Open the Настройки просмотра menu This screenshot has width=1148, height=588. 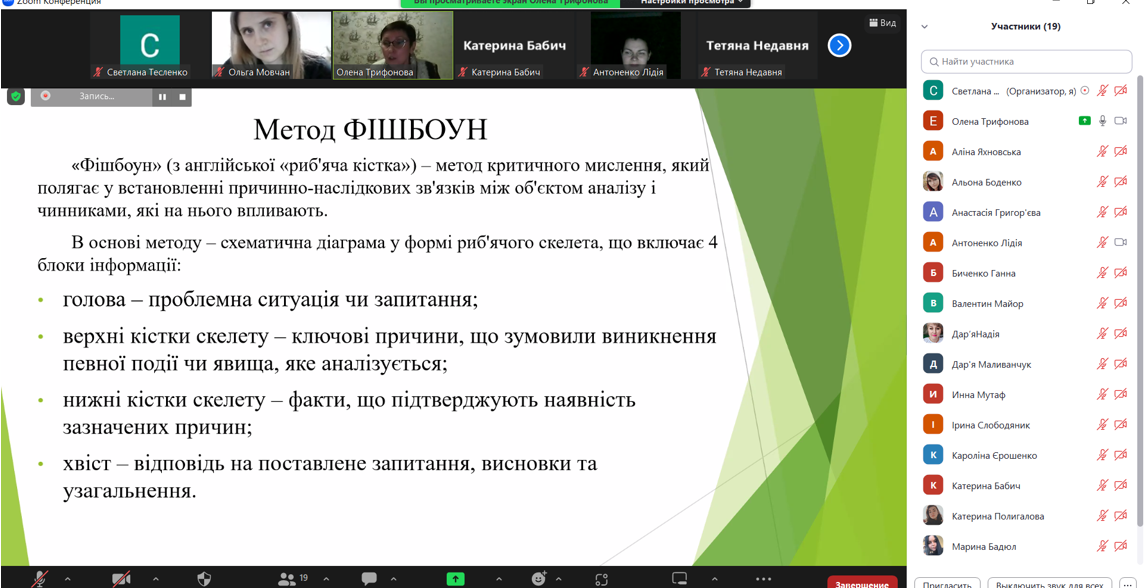coord(694,3)
